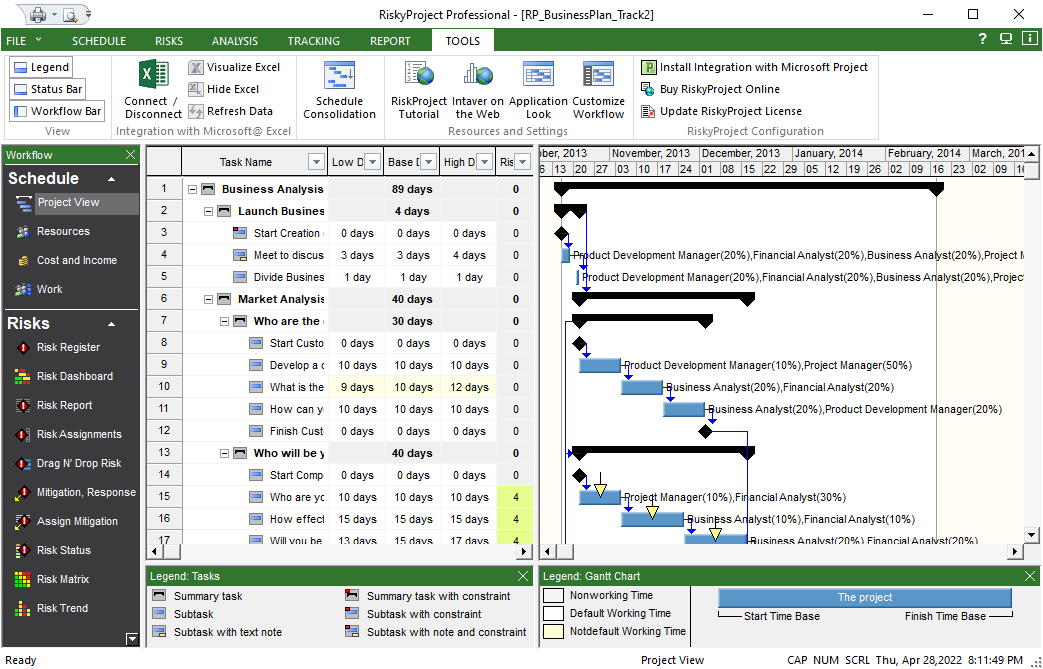Switch to the TRACKING ribbon tab
This screenshot has height=669, width=1043.
coord(313,41)
